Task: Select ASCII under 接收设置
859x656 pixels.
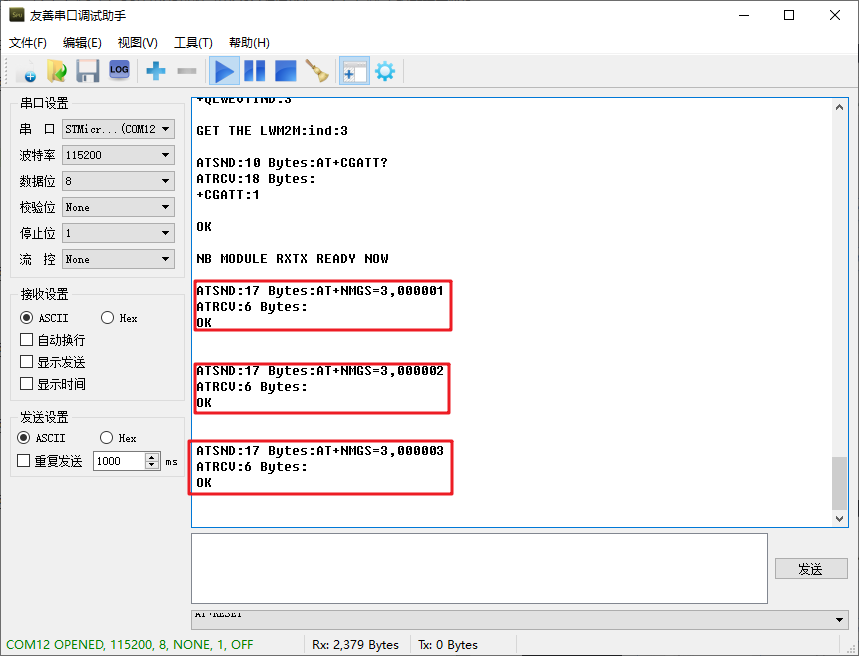Action: [x=44, y=318]
